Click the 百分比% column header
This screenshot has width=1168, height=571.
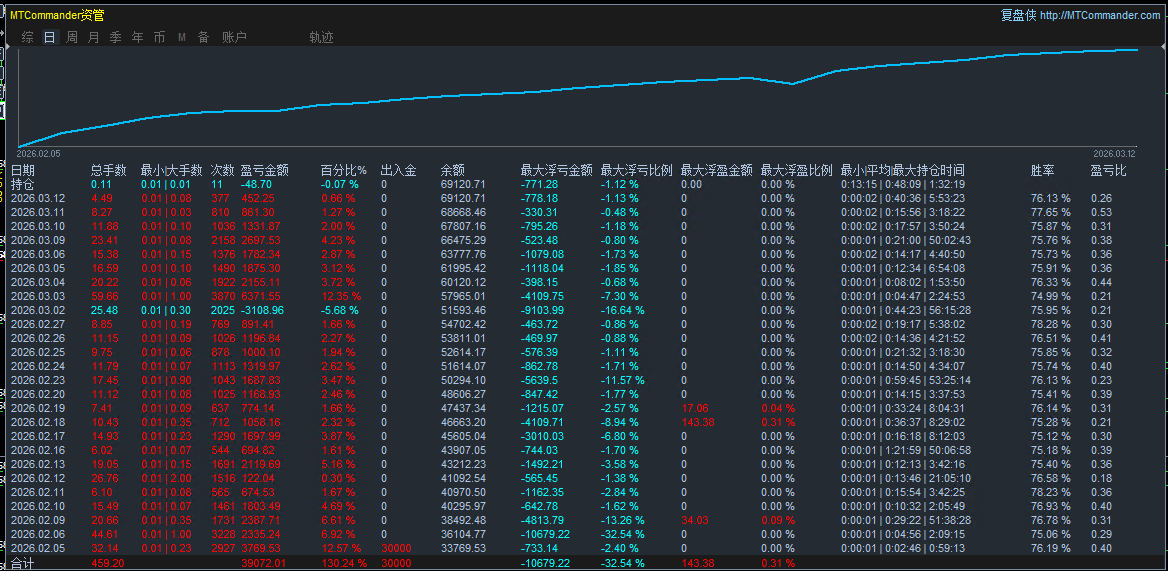coord(343,170)
